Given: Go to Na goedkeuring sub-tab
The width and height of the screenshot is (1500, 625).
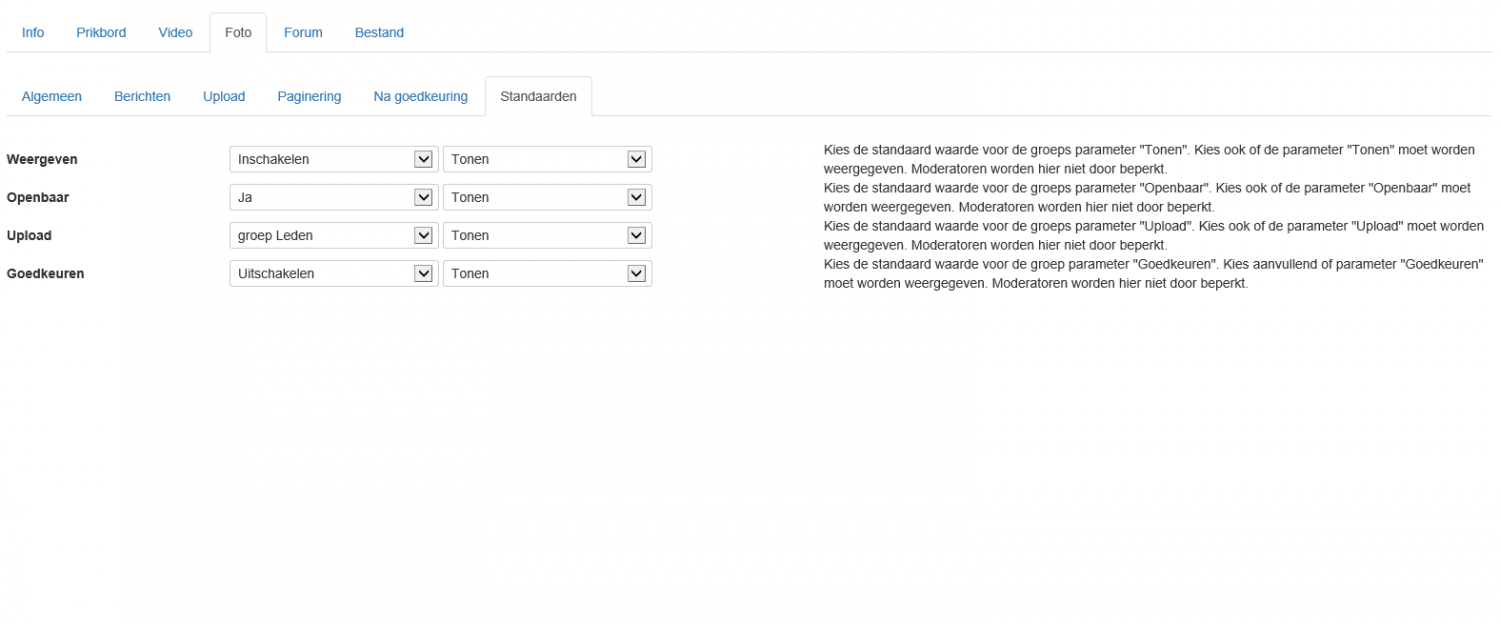Looking at the screenshot, I should (420, 96).
